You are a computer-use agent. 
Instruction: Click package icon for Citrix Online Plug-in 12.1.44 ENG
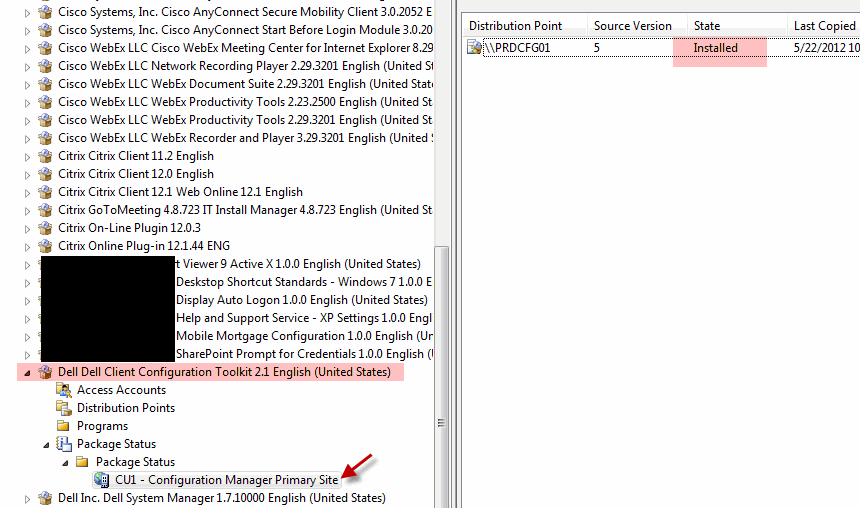point(45,246)
